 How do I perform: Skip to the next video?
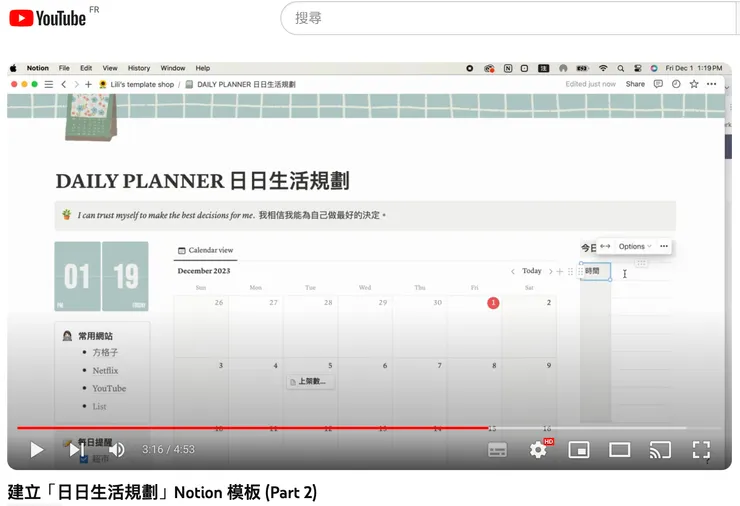point(76,449)
